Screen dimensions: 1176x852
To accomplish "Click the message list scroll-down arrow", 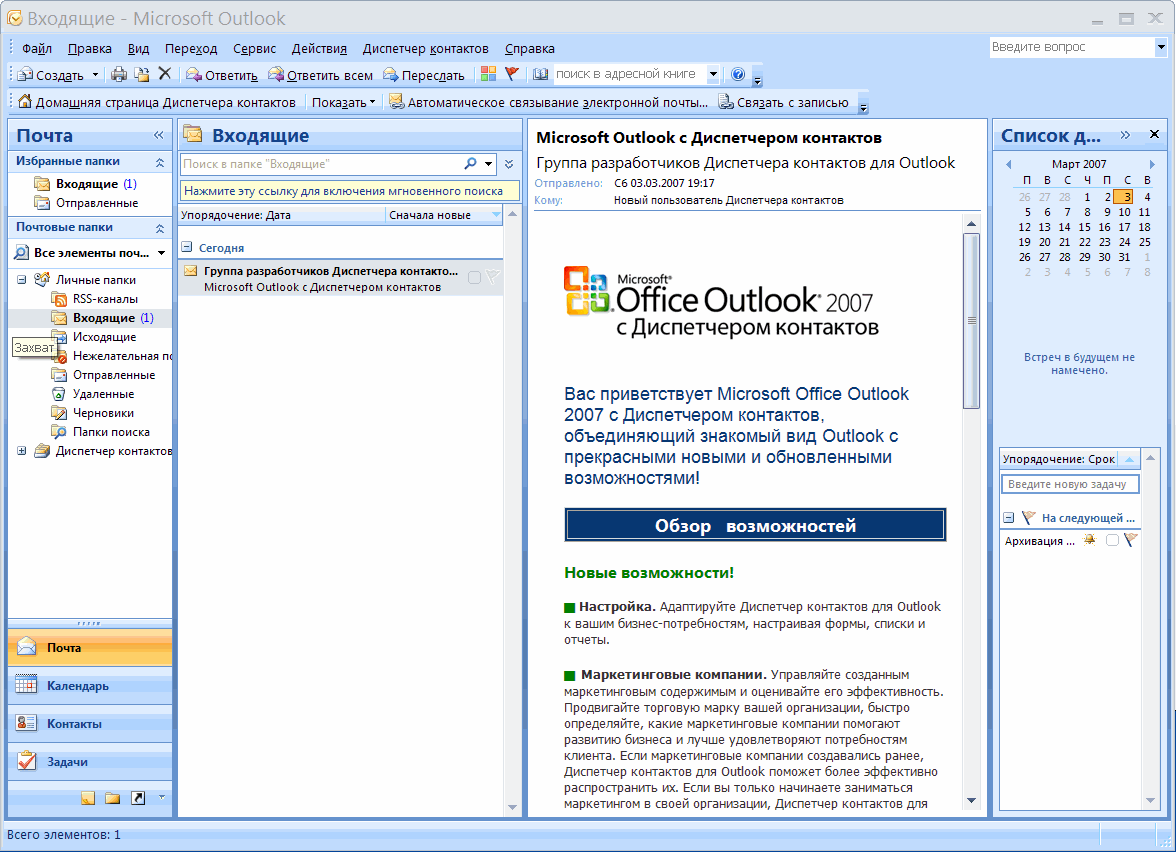I will click(x=512, y=807).
